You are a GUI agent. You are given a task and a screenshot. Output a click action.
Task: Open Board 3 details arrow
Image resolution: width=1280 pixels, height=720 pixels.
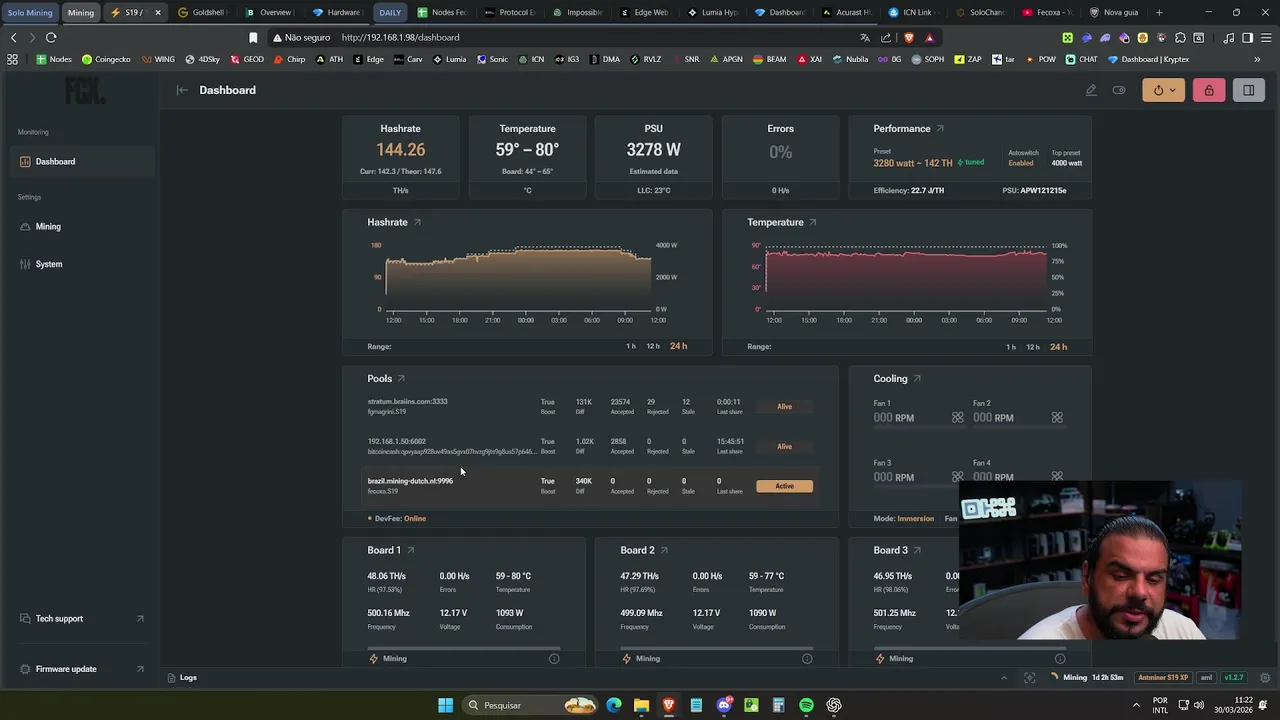pyautogui.click(x=917, y=550)
